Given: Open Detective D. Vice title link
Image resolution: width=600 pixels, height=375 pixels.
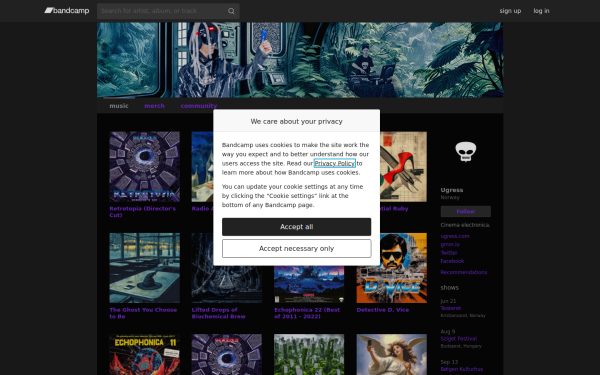Looking at the screenshot, I should [x=383, y=310].
